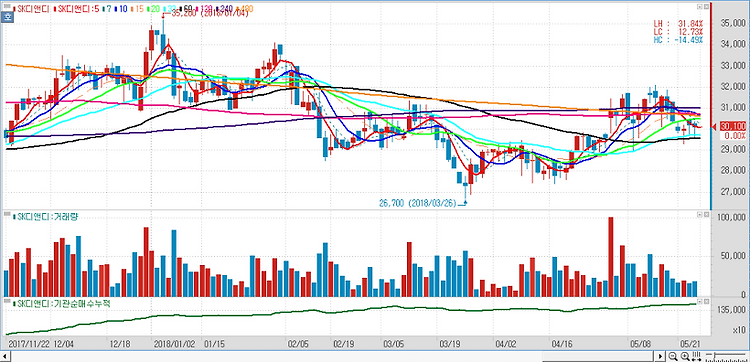
Task: Click the zoom in magnifier icon
Action: coord(685,356)
